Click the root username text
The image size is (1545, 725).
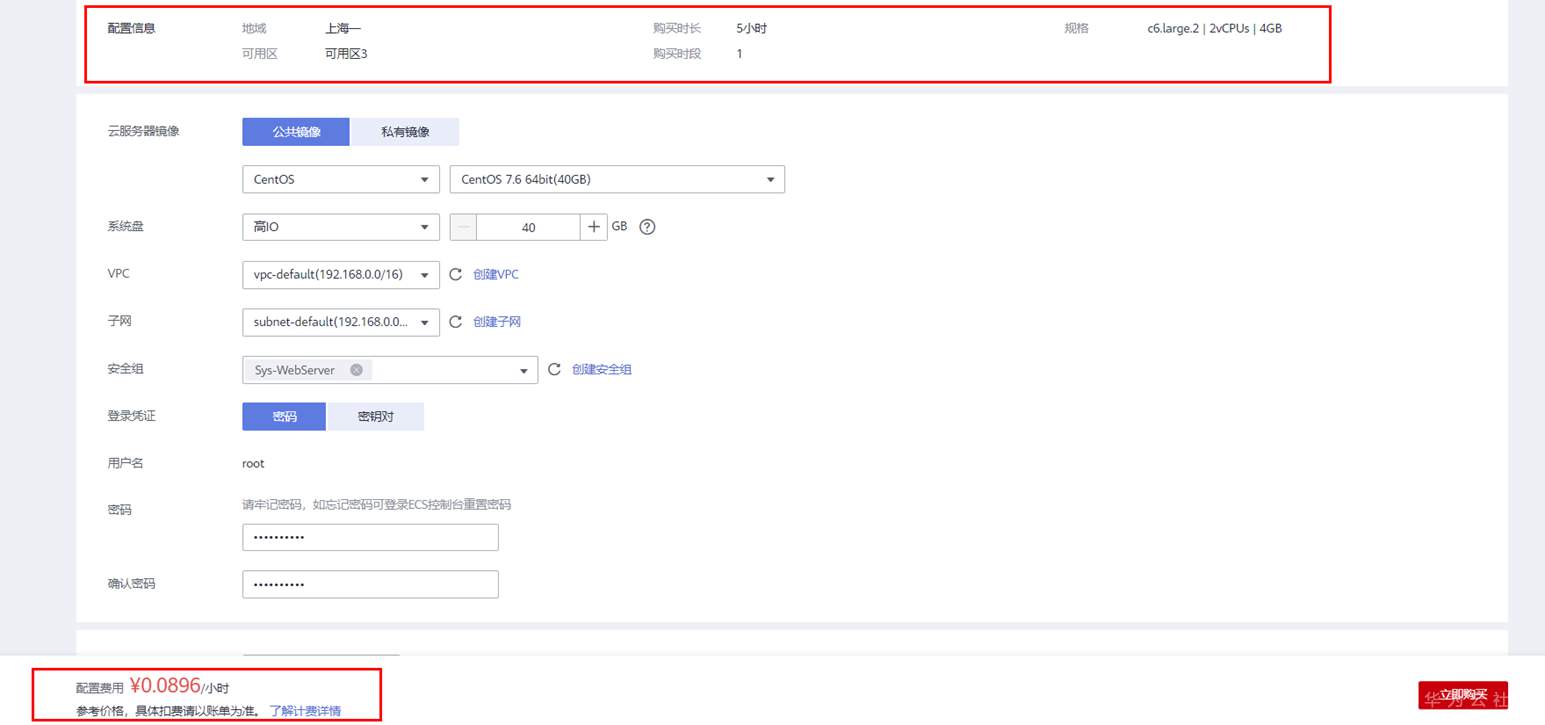click(253, 463)
